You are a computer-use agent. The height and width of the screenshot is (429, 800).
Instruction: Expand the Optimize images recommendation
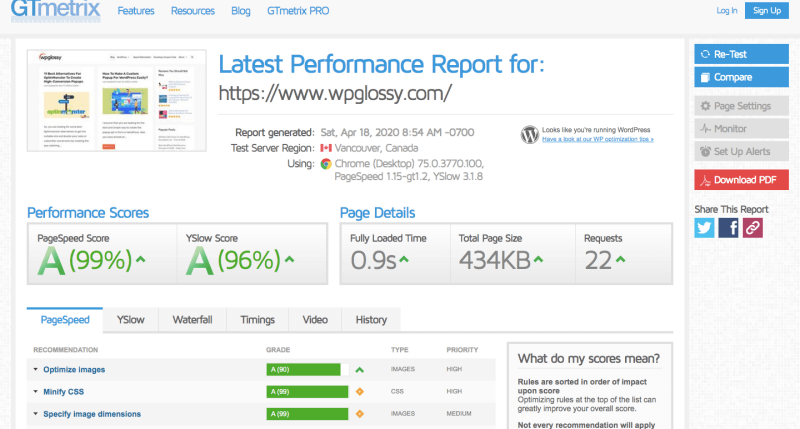click(36, 369)
